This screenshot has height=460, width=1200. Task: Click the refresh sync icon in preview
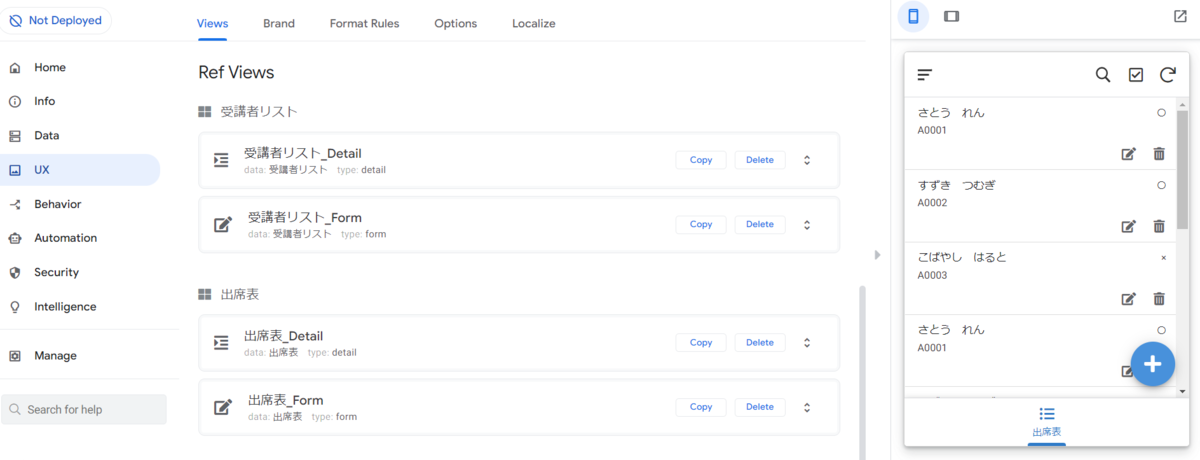[x=1167, y=75]
